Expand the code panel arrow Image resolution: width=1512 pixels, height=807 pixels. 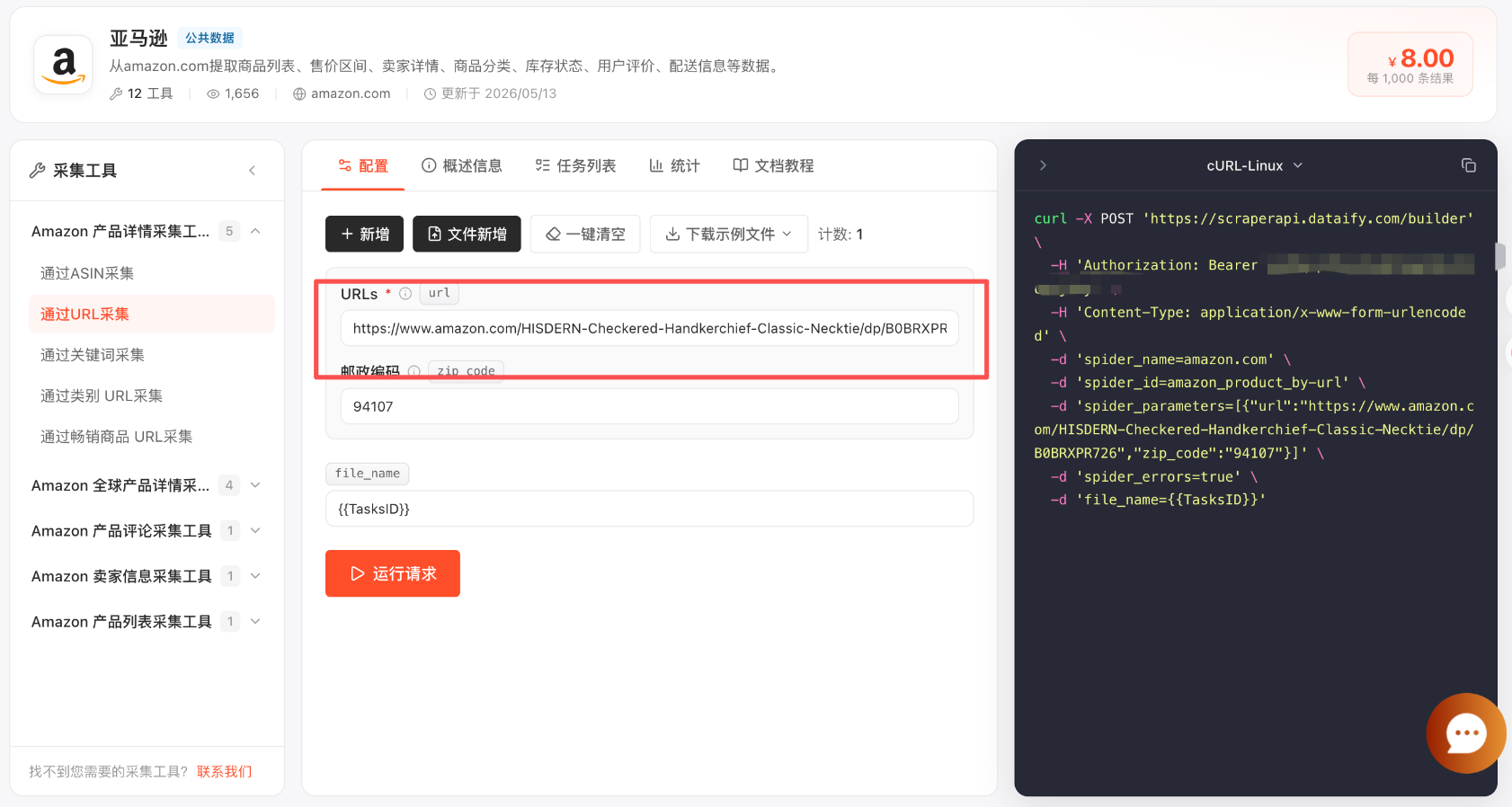[x=1043, y=165]
